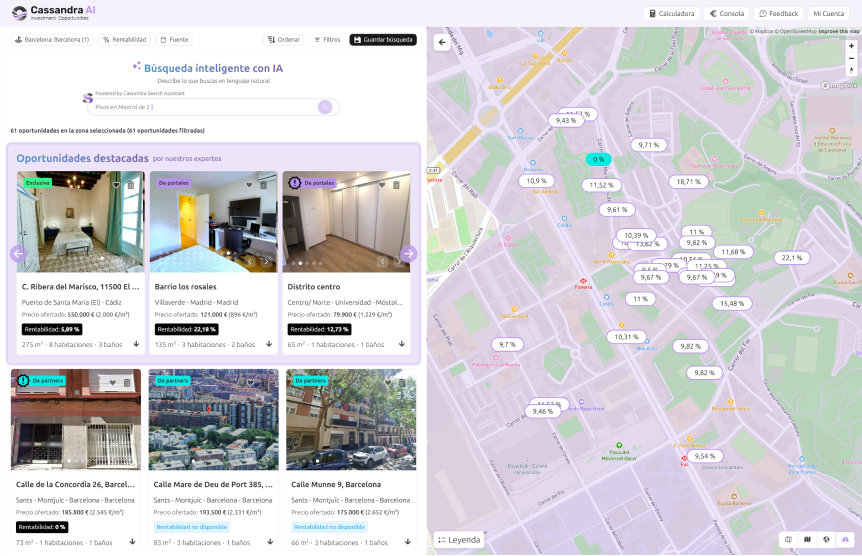Toggle heart on Distrito centro listing

pos(383,184)
